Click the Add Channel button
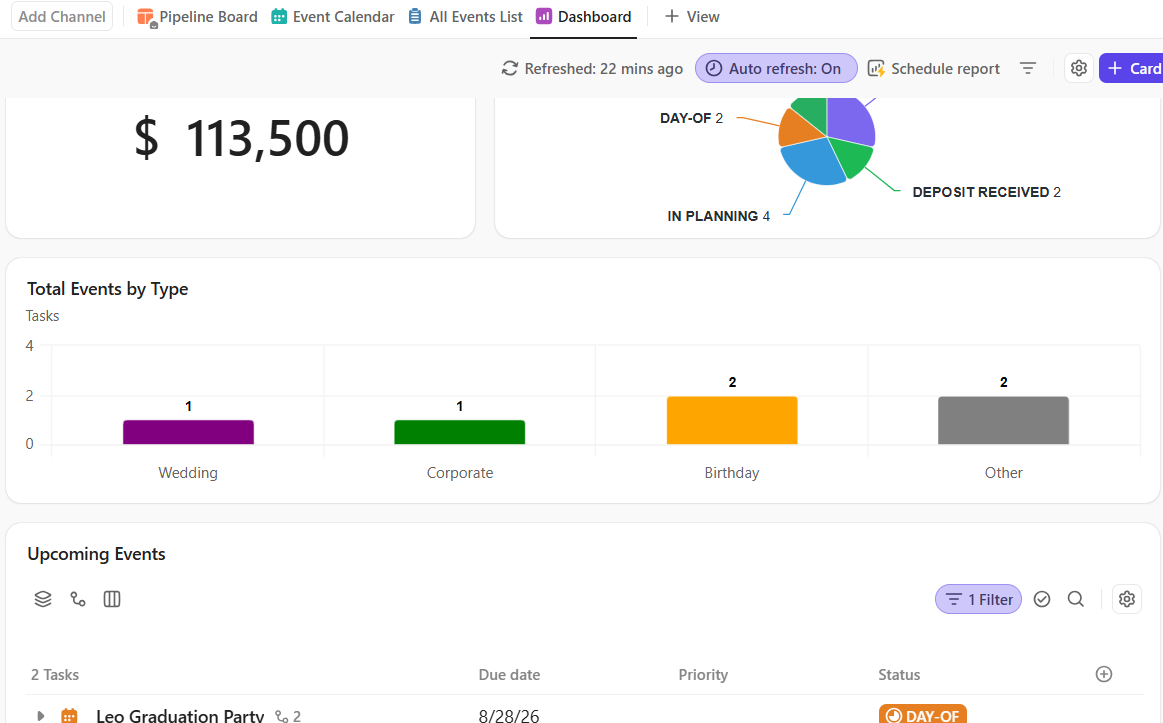The image size is (1163, 723). click(62, 16)
